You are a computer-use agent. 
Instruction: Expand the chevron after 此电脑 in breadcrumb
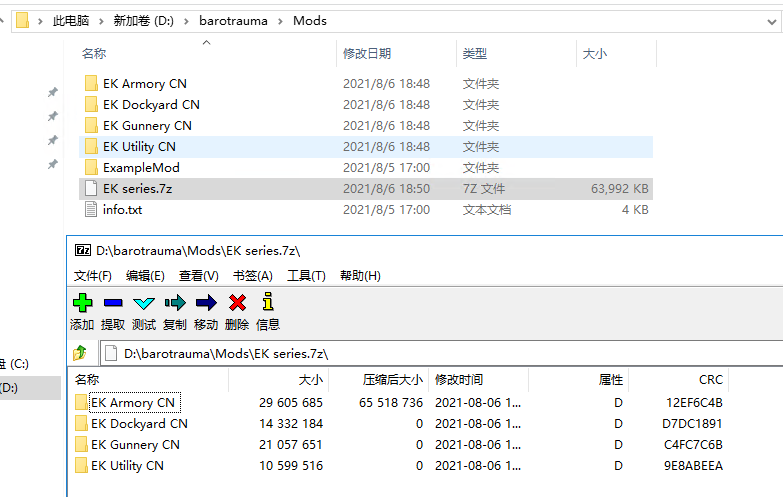click(x=101, y=21)
